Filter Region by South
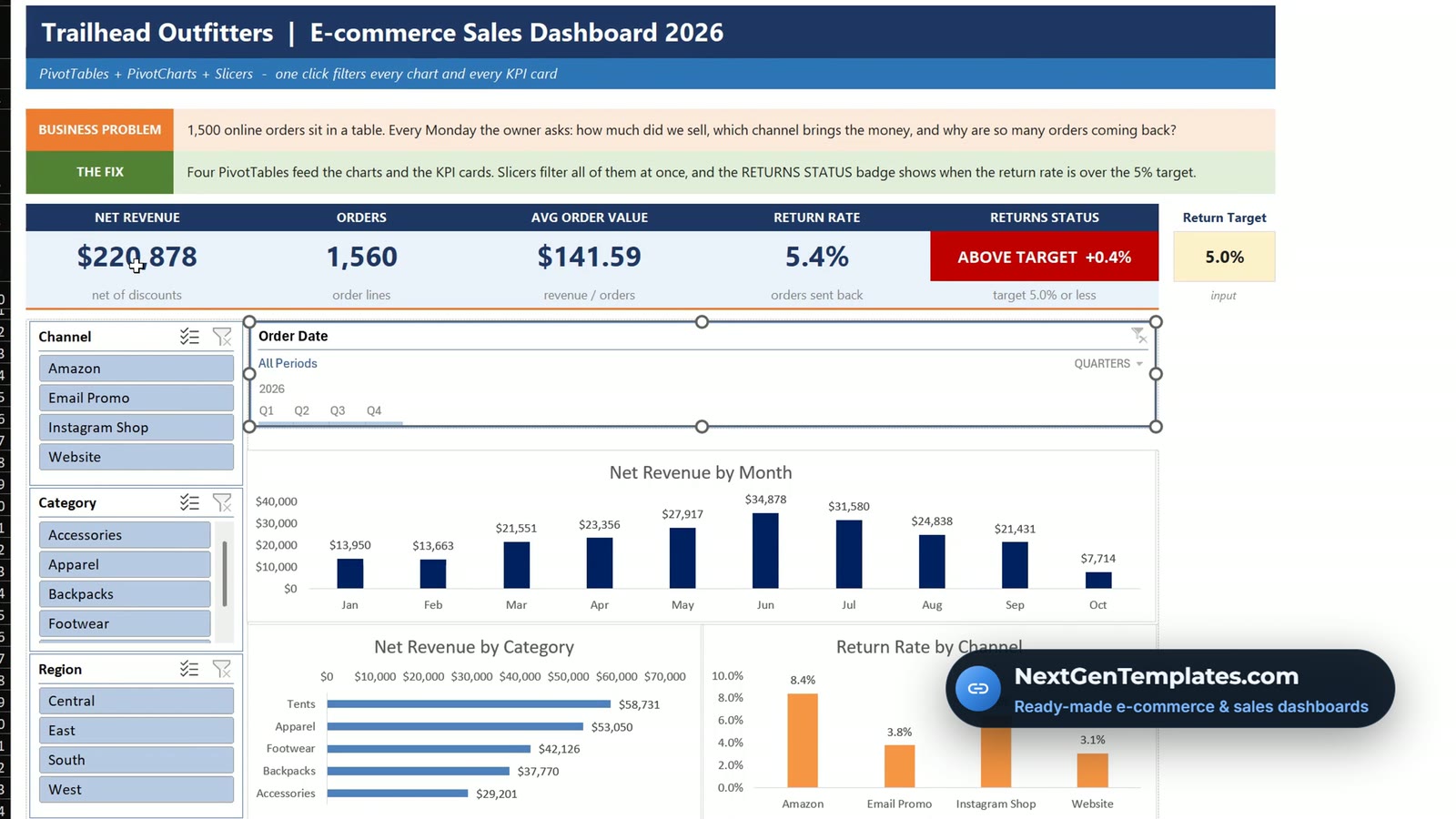The width and height of the screenshot is (1456, 819). [x=136, y=760]
